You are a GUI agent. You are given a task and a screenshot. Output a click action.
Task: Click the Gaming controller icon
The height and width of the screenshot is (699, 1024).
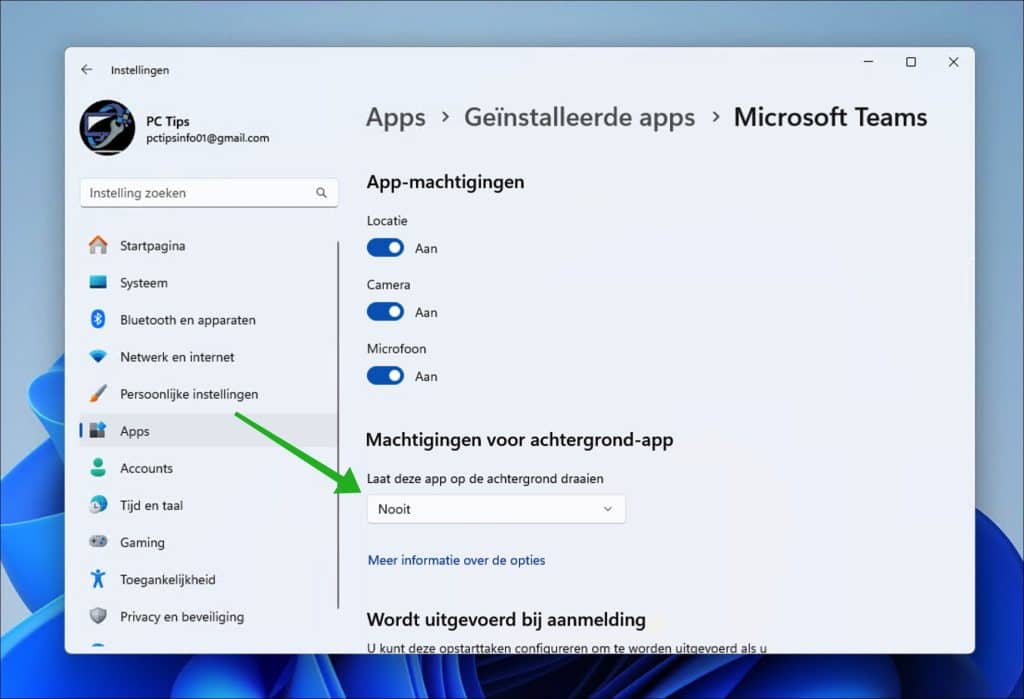point(98,542)
